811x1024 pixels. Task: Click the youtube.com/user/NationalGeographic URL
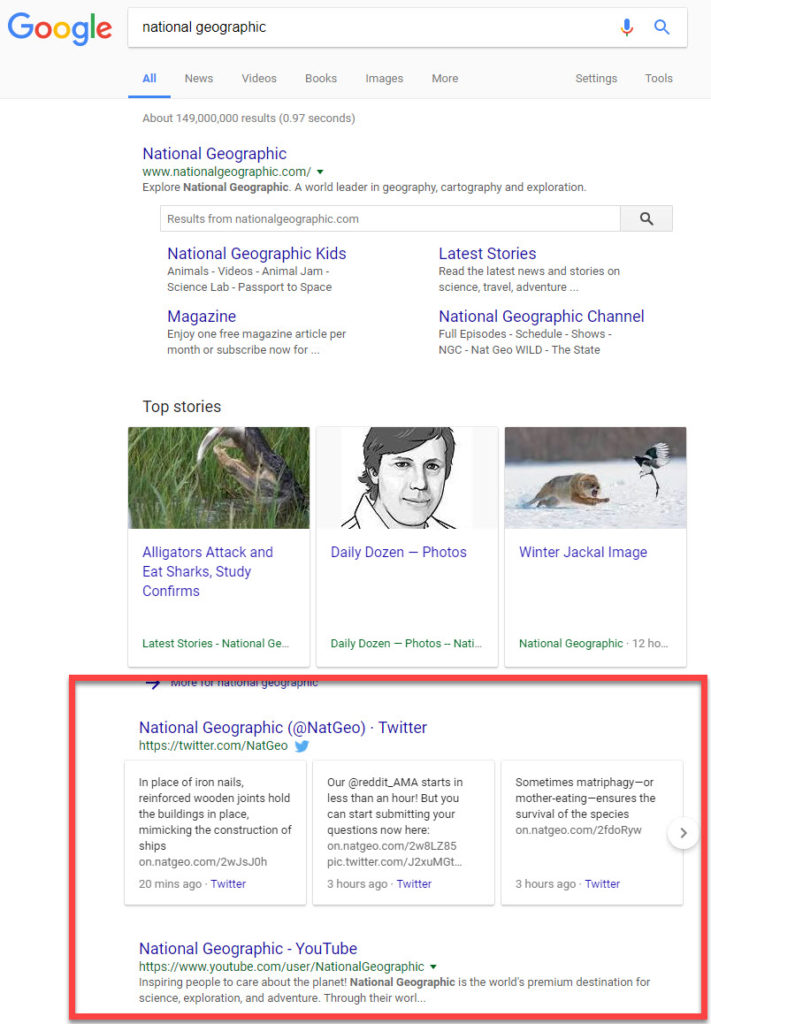(x=281, y=967)
